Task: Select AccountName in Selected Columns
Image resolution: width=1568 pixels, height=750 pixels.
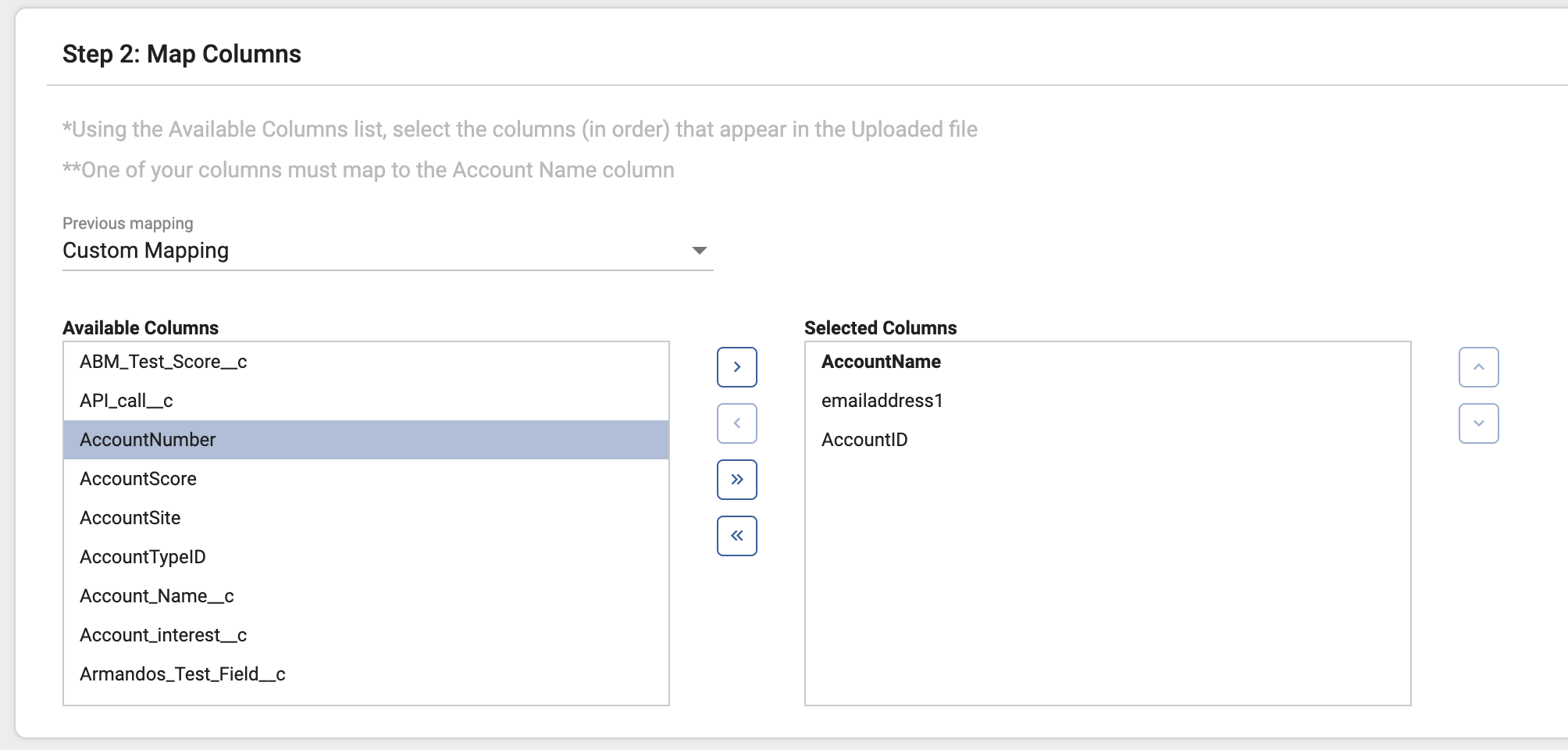Action: tap(881, 362)
